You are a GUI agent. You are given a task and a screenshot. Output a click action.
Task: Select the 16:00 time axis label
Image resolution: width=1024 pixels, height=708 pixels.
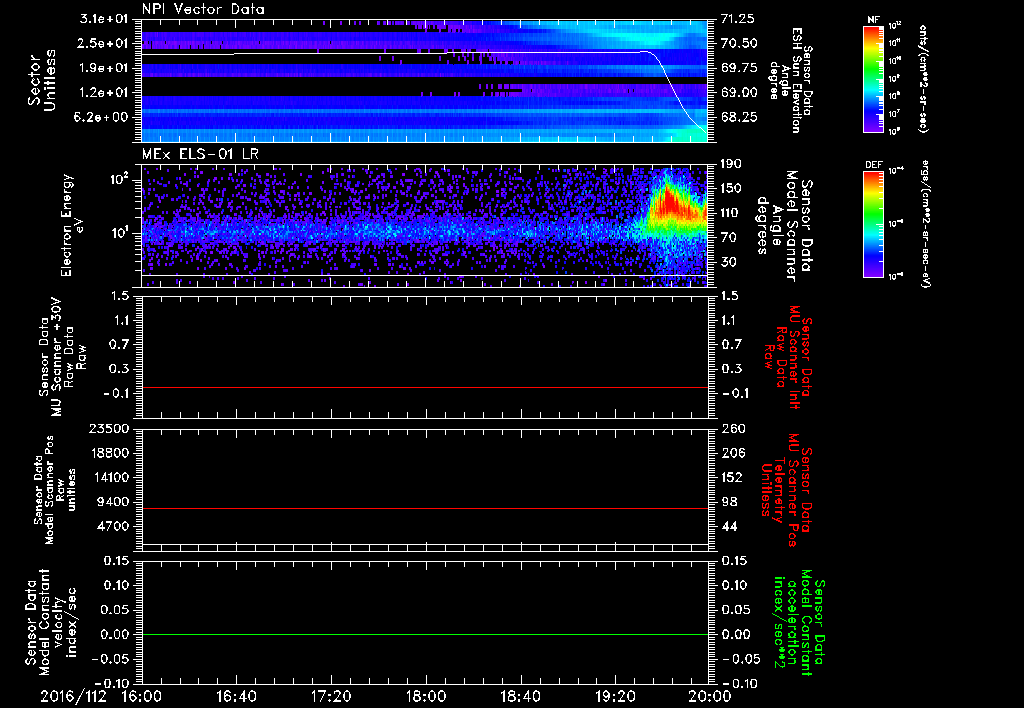pos(142,696)
